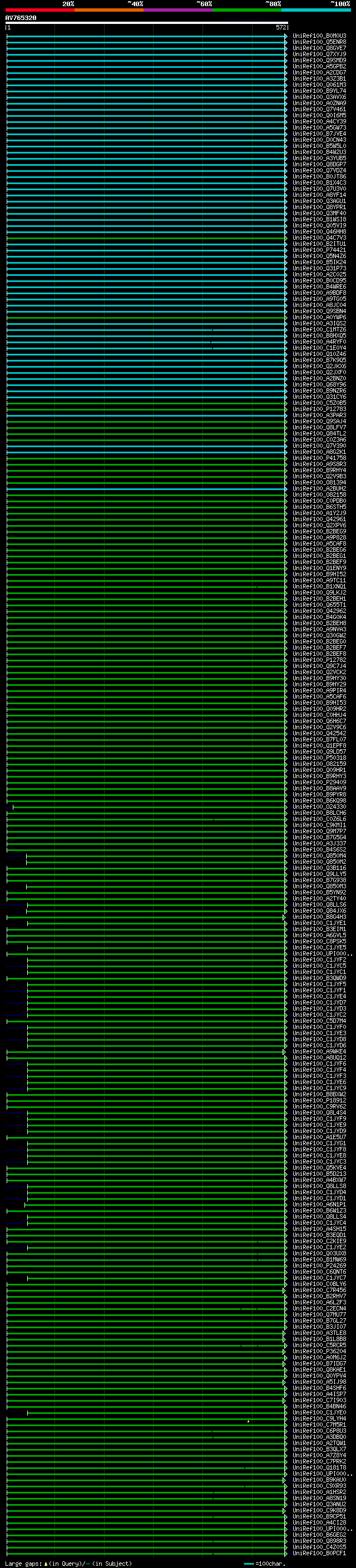Open the UniRef100_B0M0U3 hit link

(319, 36)
